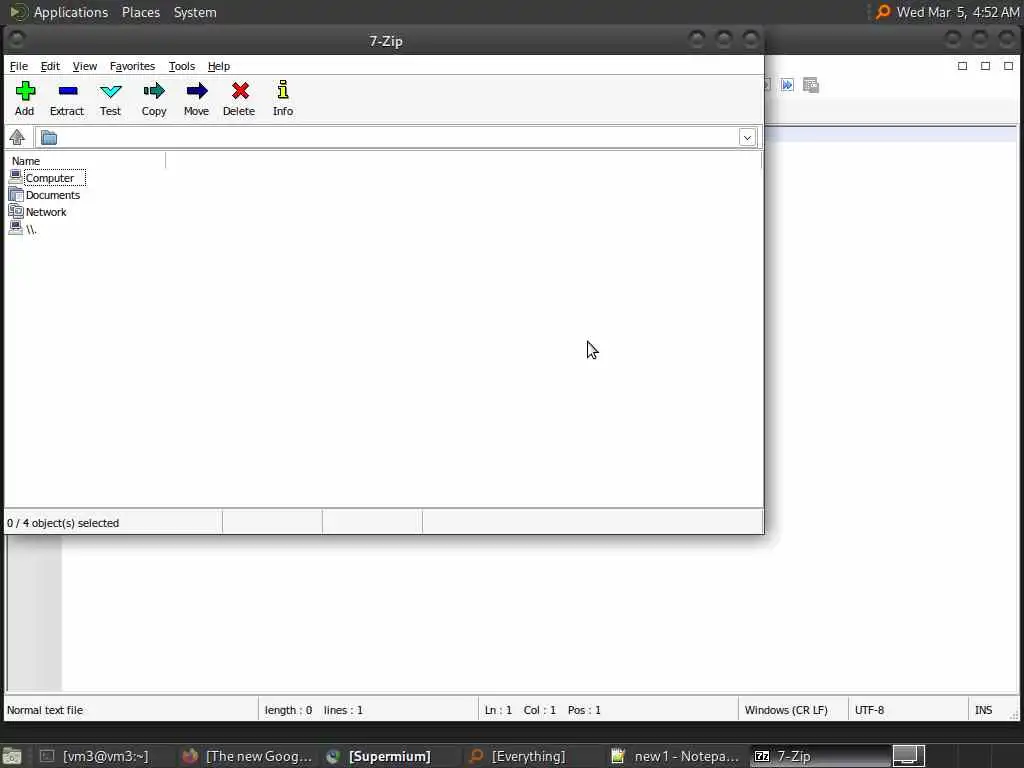Switch to 'new 1 - Notepa...' taskbar button
The image size is (1024, 768).
click(675, 756)
